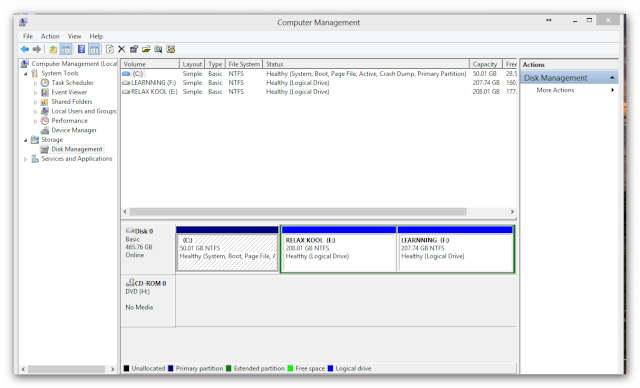Screen dimensions: 640x388
Task: Open the Help question mark icon
Action: click(82, 49)
